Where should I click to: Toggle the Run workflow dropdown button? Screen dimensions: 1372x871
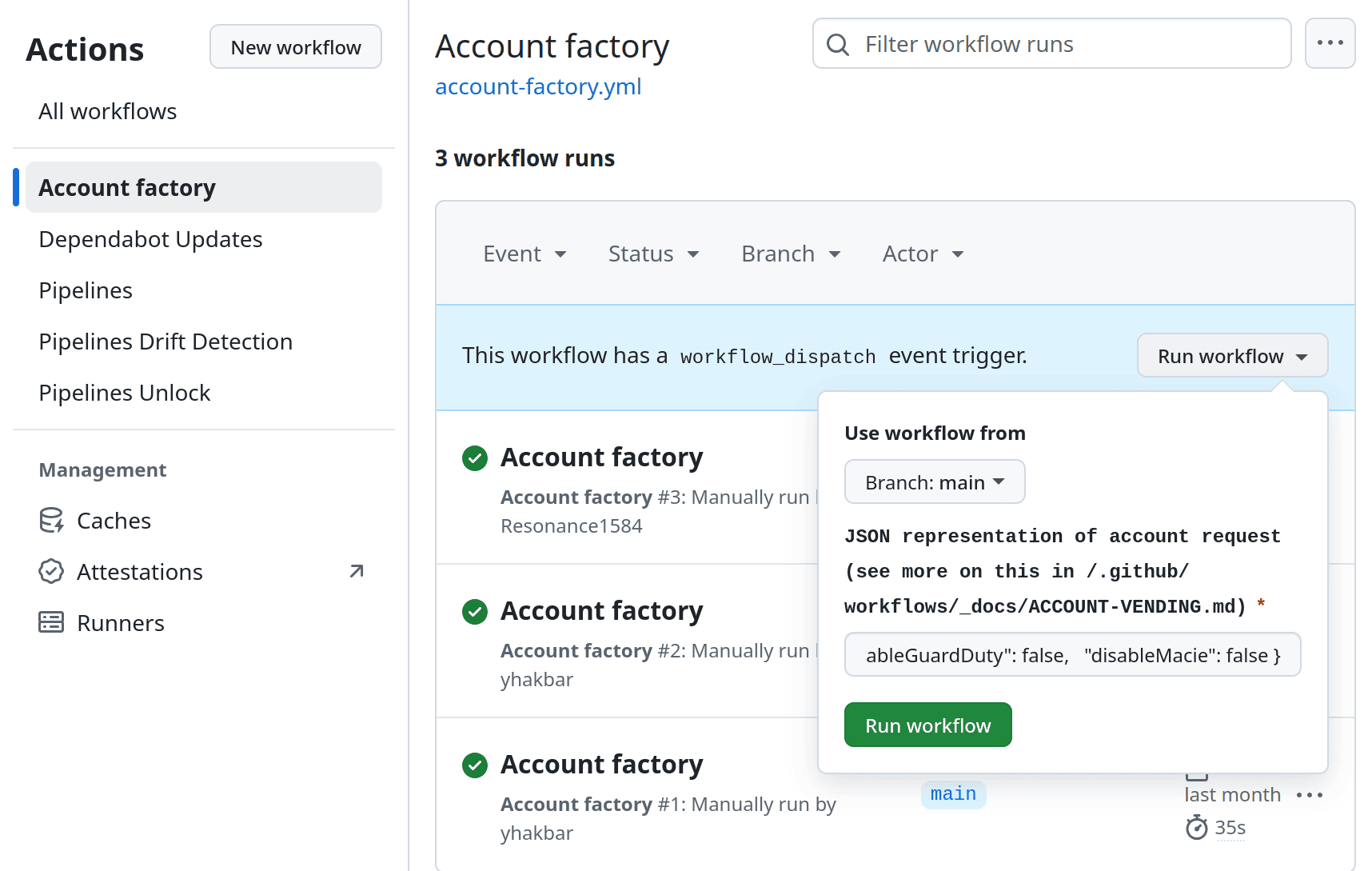[1233, 356]
